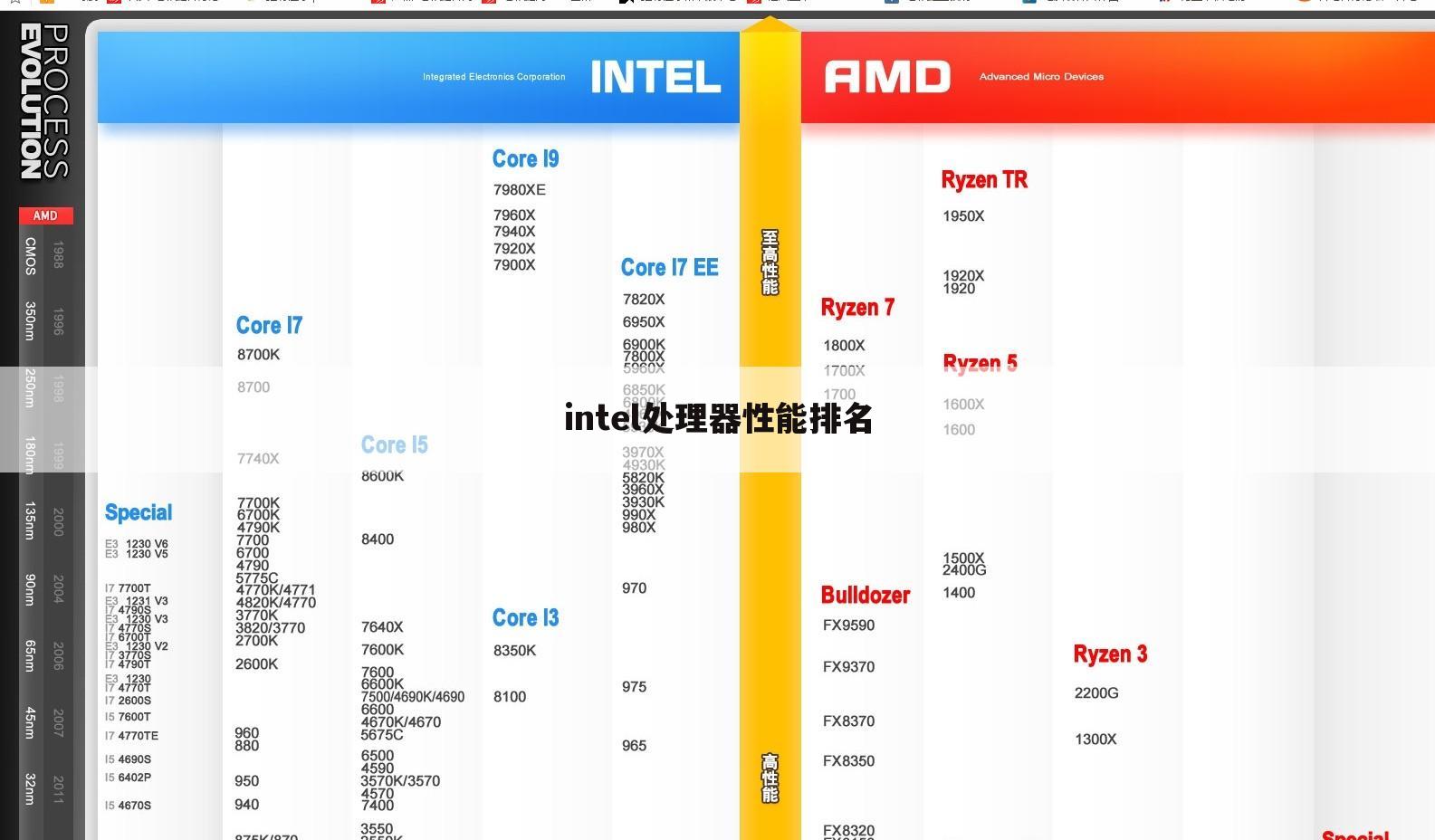Click the 'intel处理器性能排名' overlay title
The image size is (1435, 840).
click(x=718, y=418)
